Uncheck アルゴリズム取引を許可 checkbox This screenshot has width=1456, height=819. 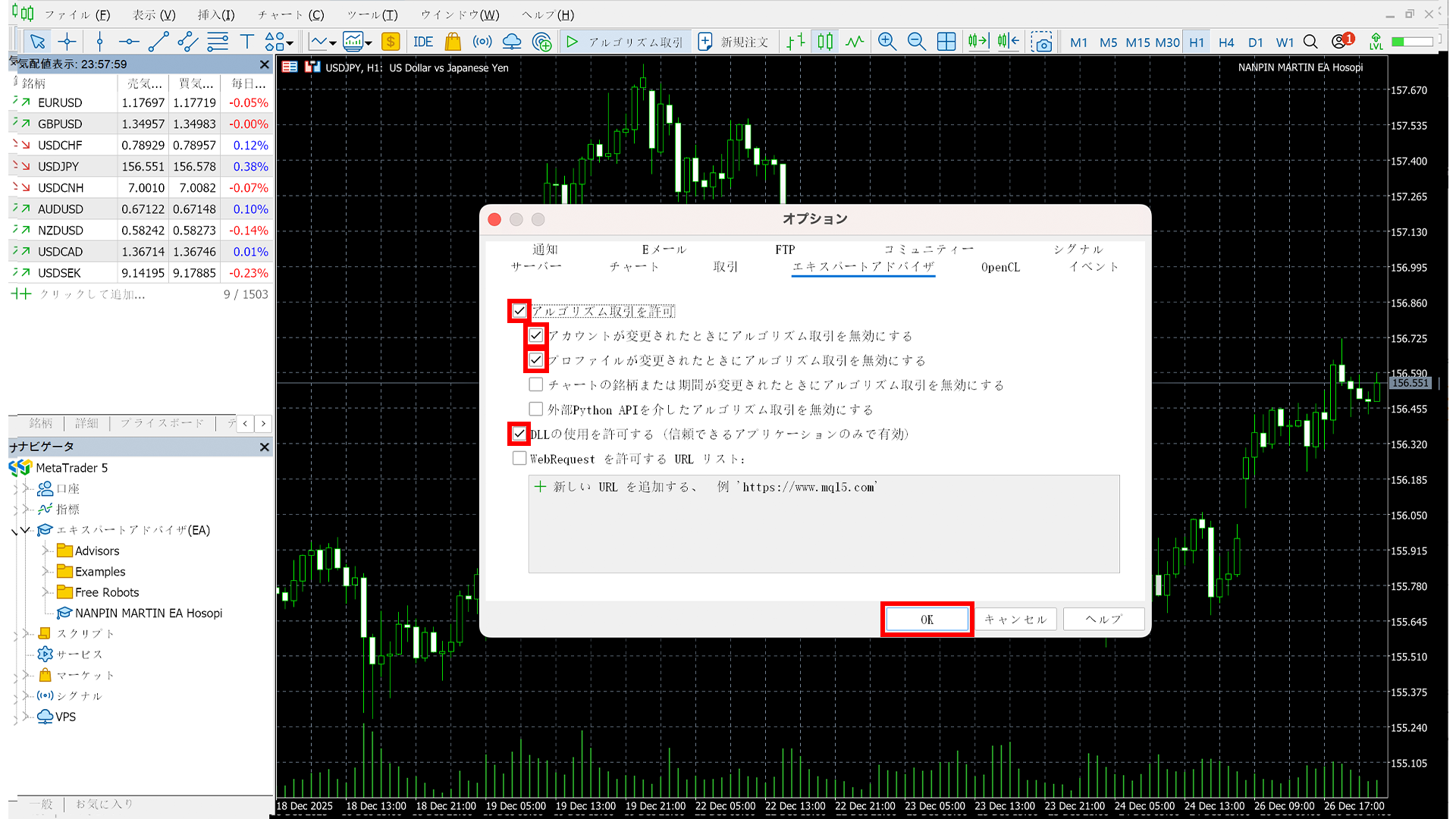519,311
